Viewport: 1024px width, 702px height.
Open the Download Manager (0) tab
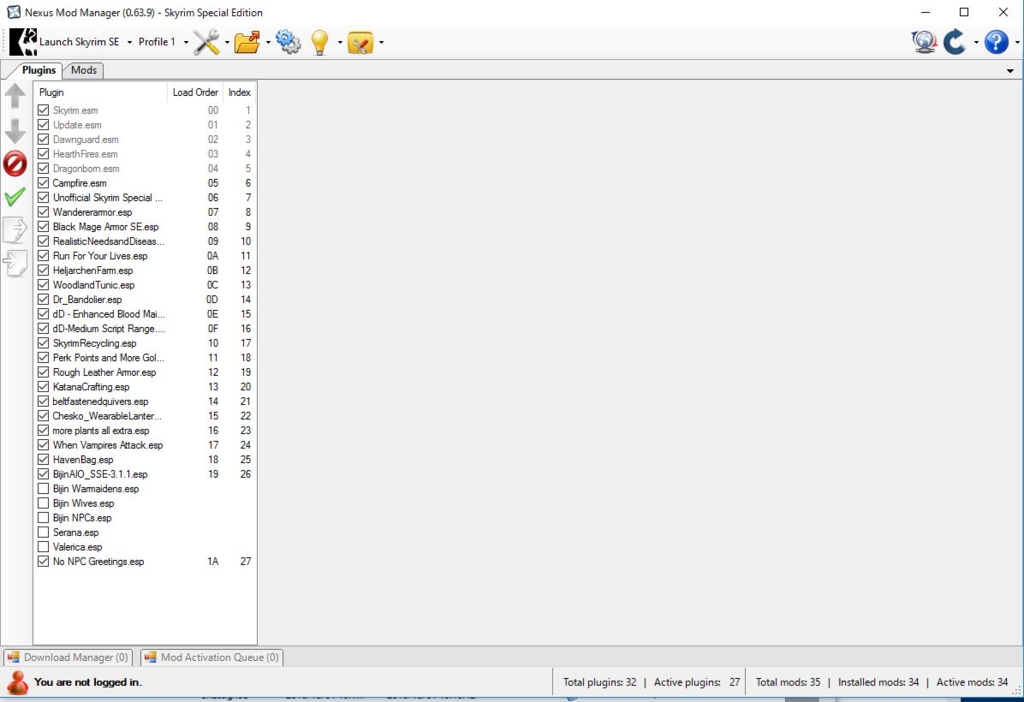pos(68,658)
